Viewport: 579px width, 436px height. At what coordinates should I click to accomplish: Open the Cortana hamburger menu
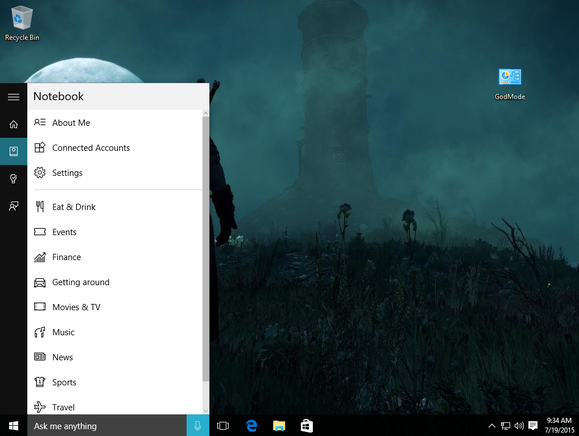pyautogui.click(x=14, y=97)
